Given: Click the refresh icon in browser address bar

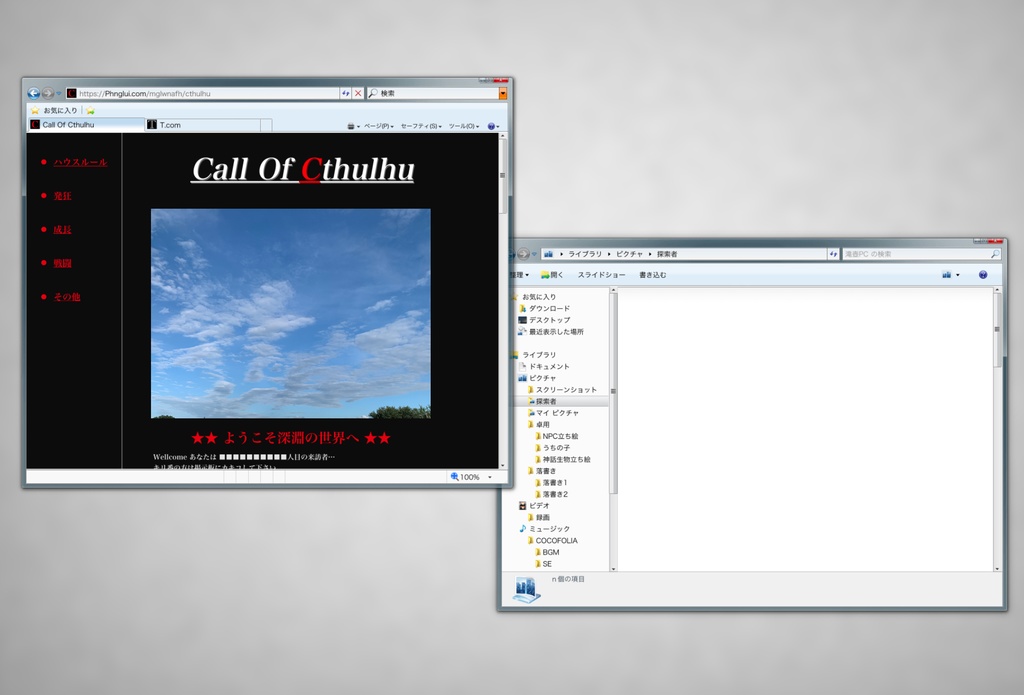Looking at the screenshot, I should click(x=345, y=93).
